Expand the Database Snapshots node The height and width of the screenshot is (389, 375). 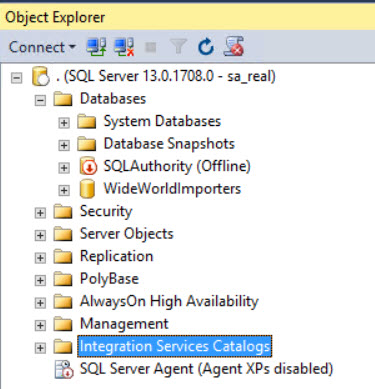point(64,145)
